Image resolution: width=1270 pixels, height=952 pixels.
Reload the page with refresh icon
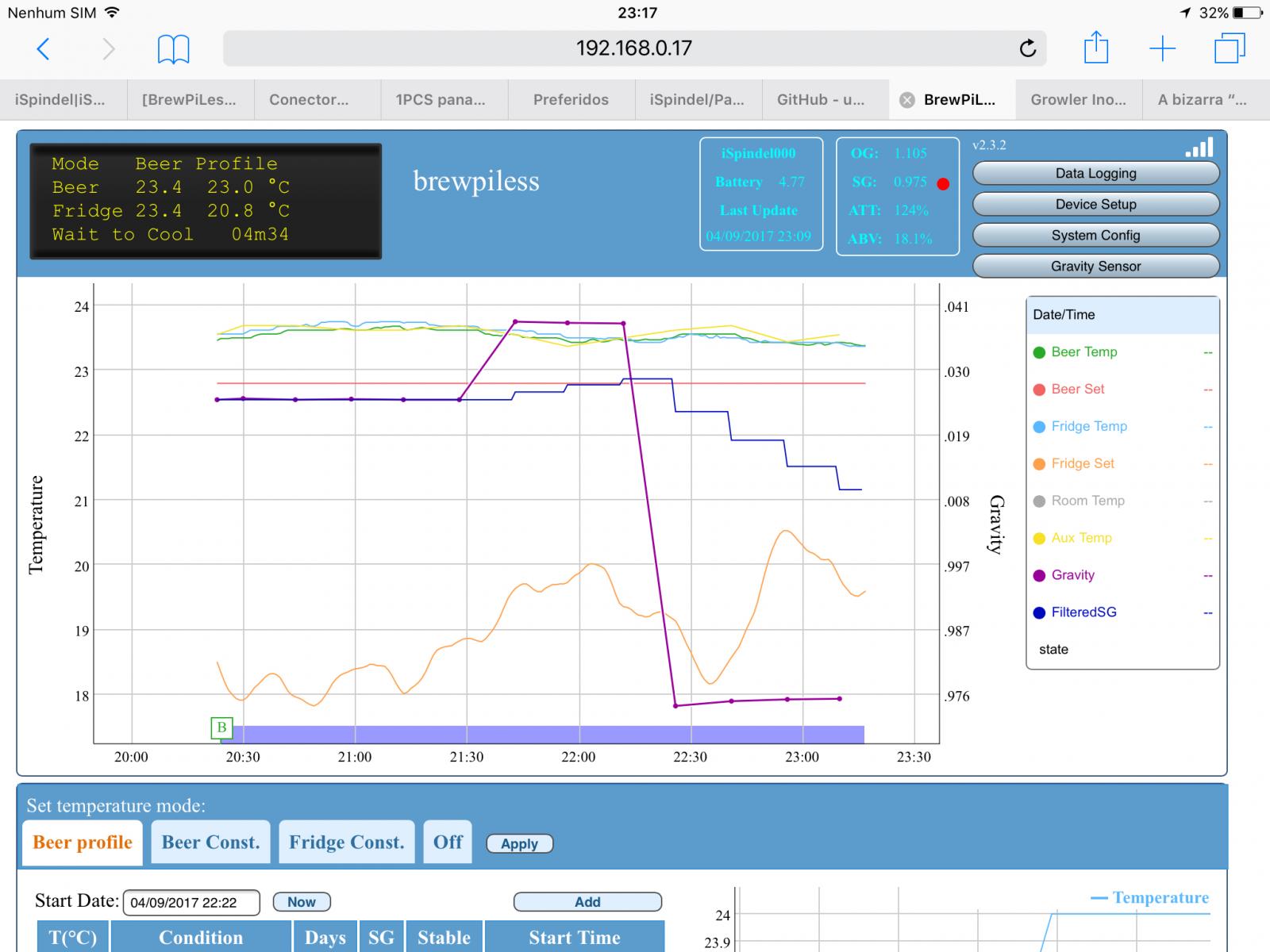click(x=1027, y=48)
